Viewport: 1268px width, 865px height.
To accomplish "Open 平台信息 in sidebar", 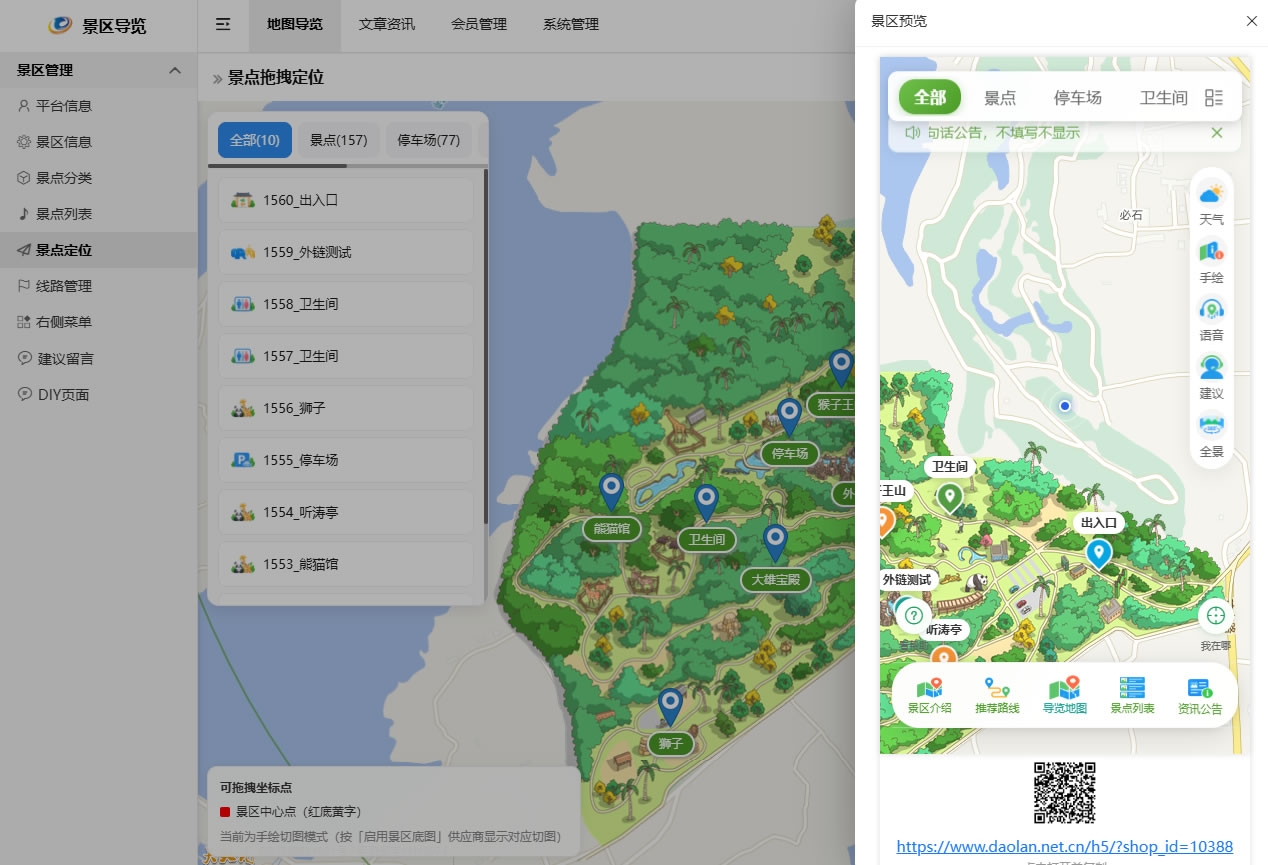I will click(98, 106).
